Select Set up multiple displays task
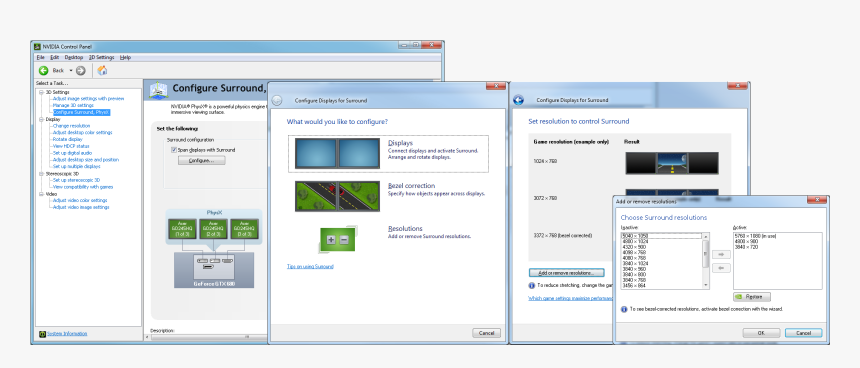The height and width of the screenshot is (368, 860). click(77, 166)
